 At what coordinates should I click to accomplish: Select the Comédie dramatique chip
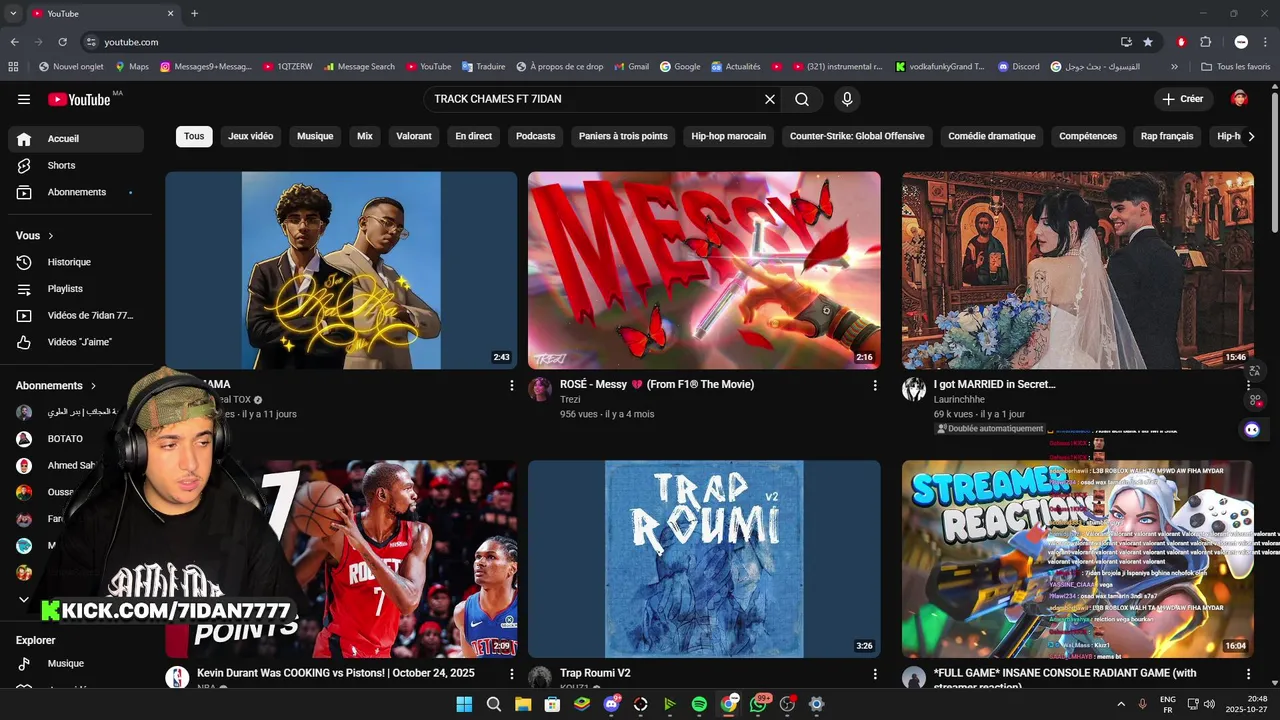992,136
